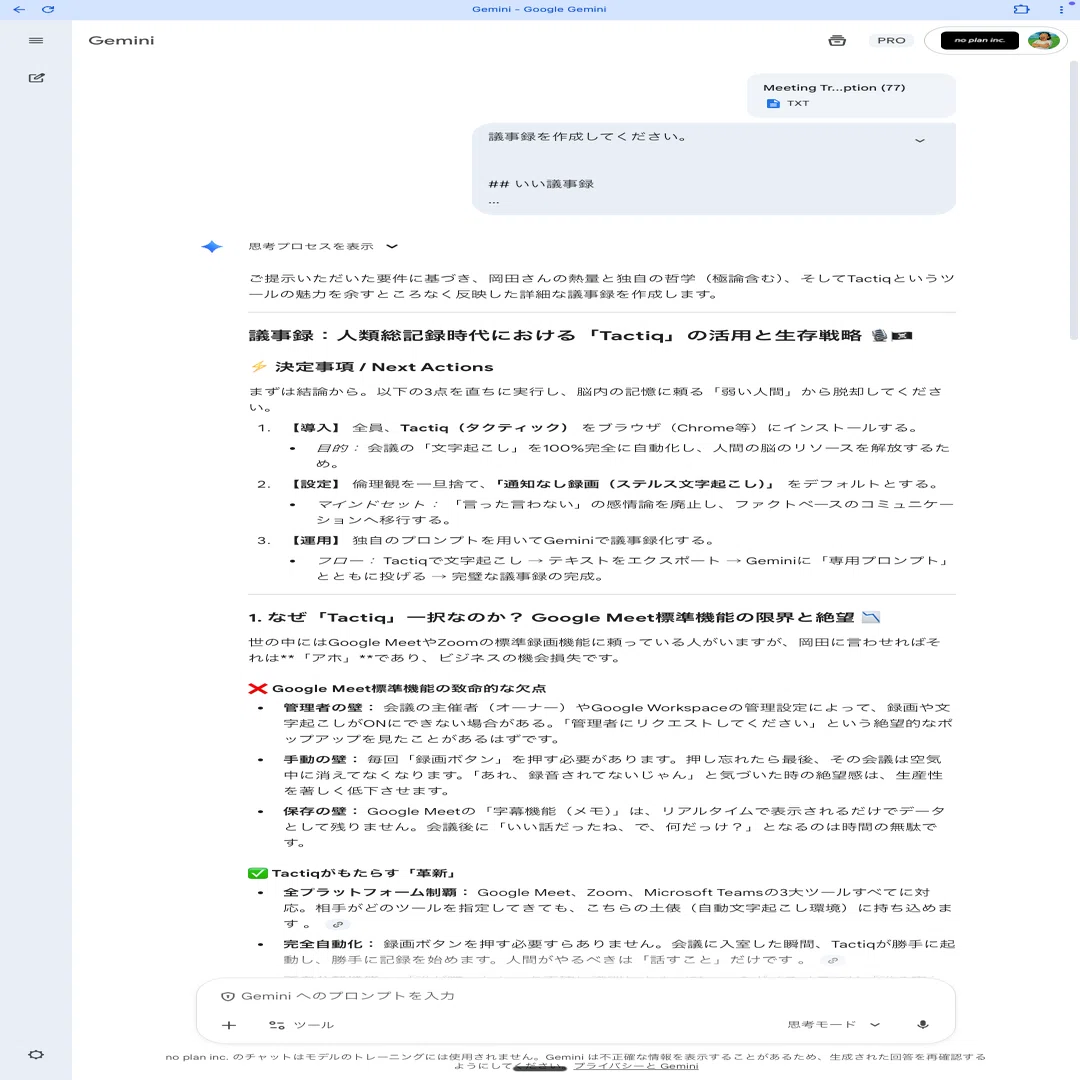Click the plus button to add files
This screenshot has width=1080, height=1080.
click(x=229, y=1025)
